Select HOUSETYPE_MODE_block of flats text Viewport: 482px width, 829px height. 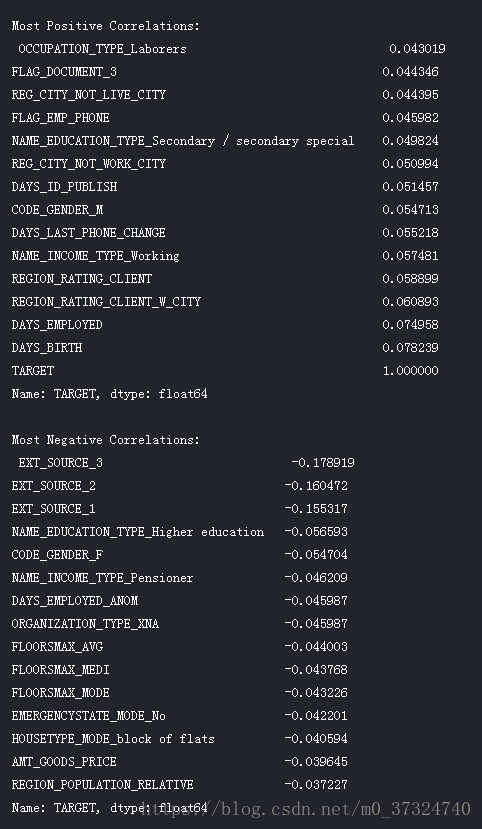[113, 739]
